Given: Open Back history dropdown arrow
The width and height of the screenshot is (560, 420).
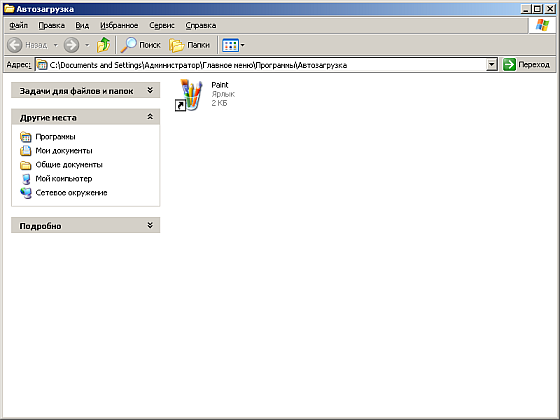Looking at the screenshot, I should 56,45.
